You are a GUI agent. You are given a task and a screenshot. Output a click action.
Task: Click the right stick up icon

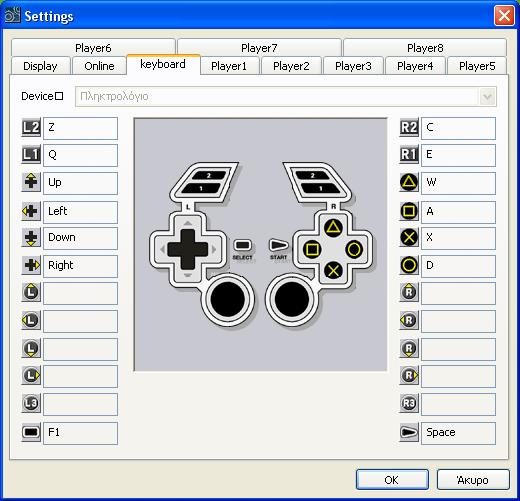[x=409, y=293]
